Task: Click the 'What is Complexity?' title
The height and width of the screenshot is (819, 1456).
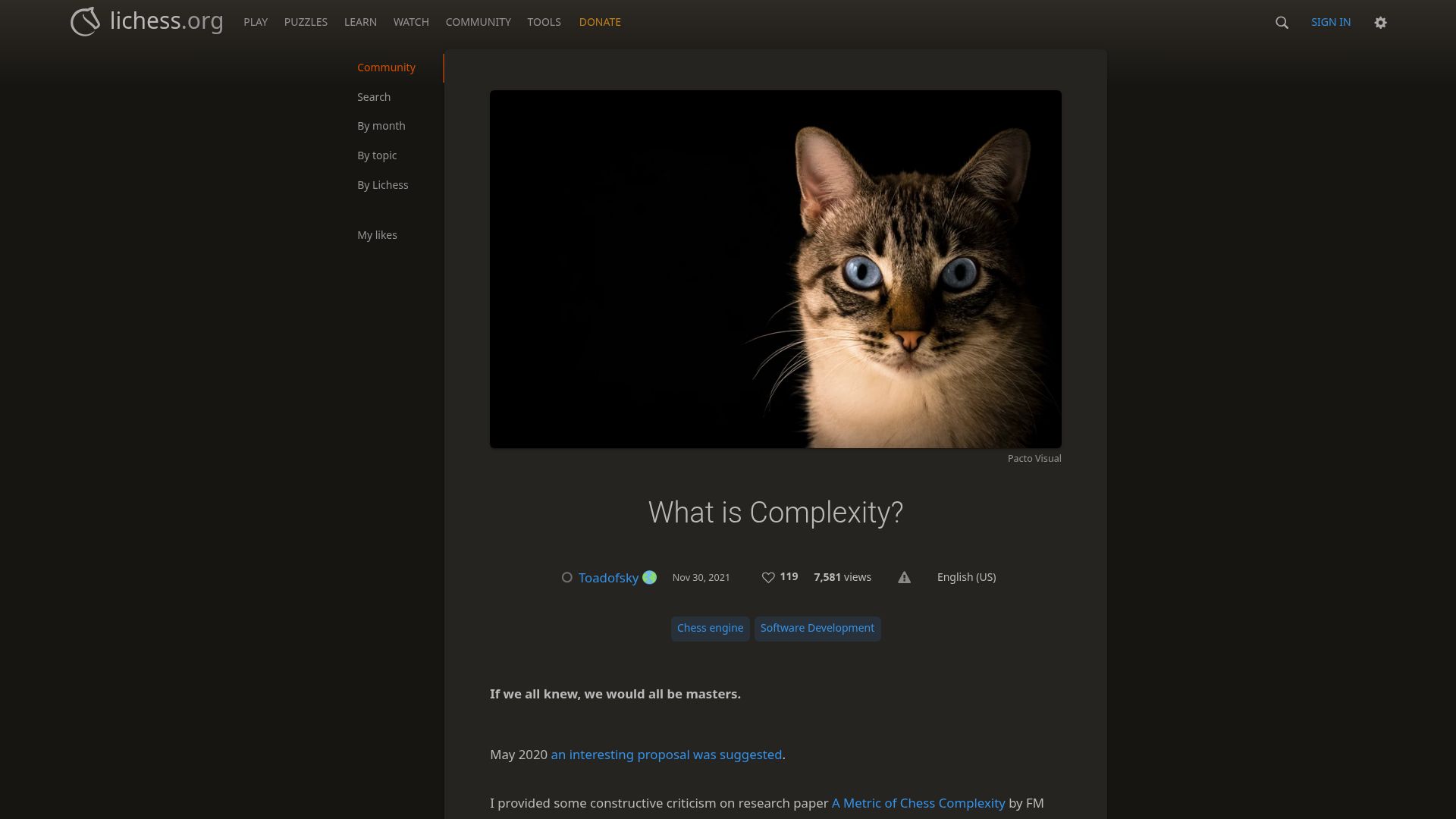Action: [x=776, y=513]
